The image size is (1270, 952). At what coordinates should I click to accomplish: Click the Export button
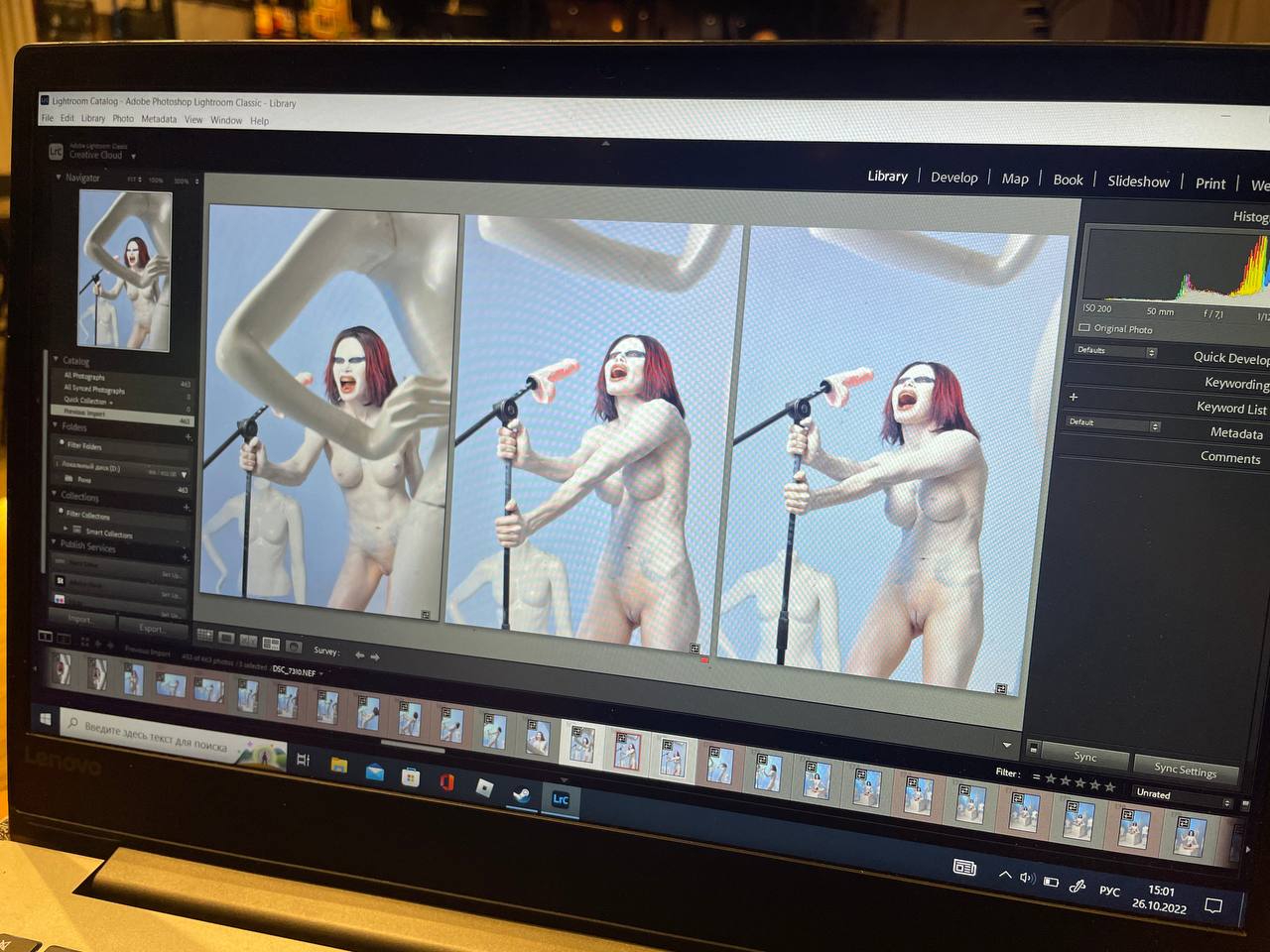point(152,629)
